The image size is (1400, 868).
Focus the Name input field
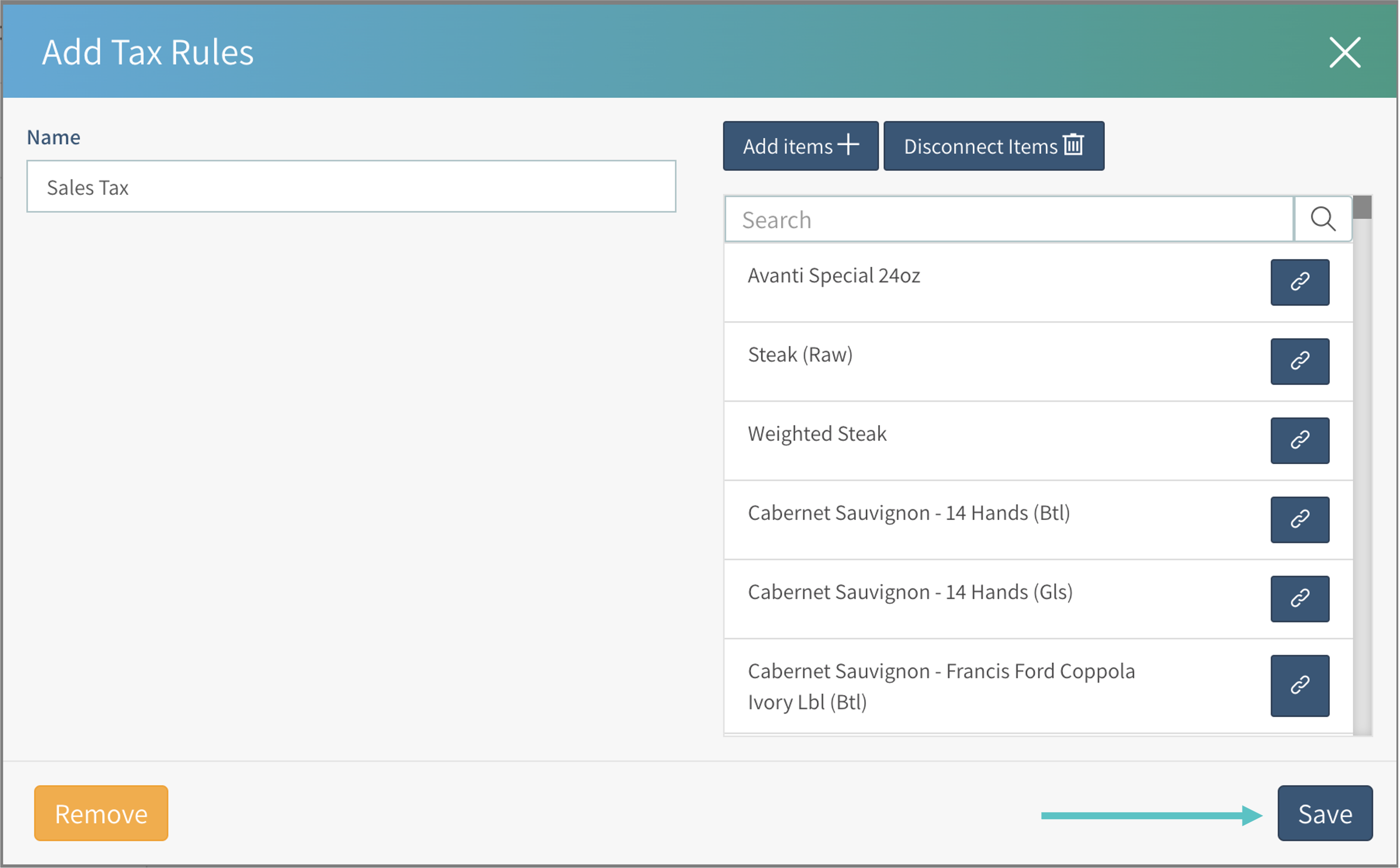[x=350, y=186]
